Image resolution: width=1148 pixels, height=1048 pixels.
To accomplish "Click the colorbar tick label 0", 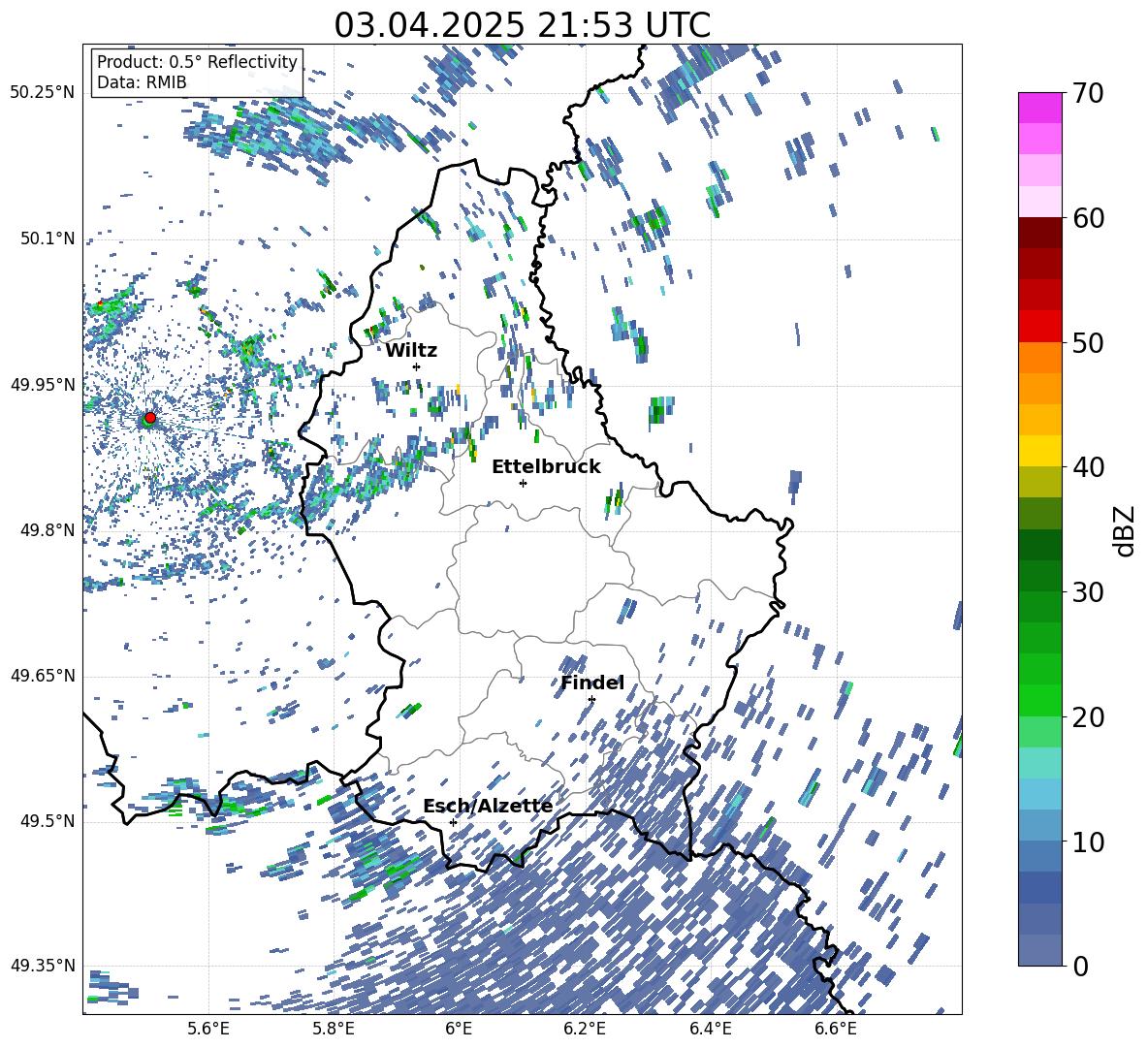I will tap(1080, 966).
